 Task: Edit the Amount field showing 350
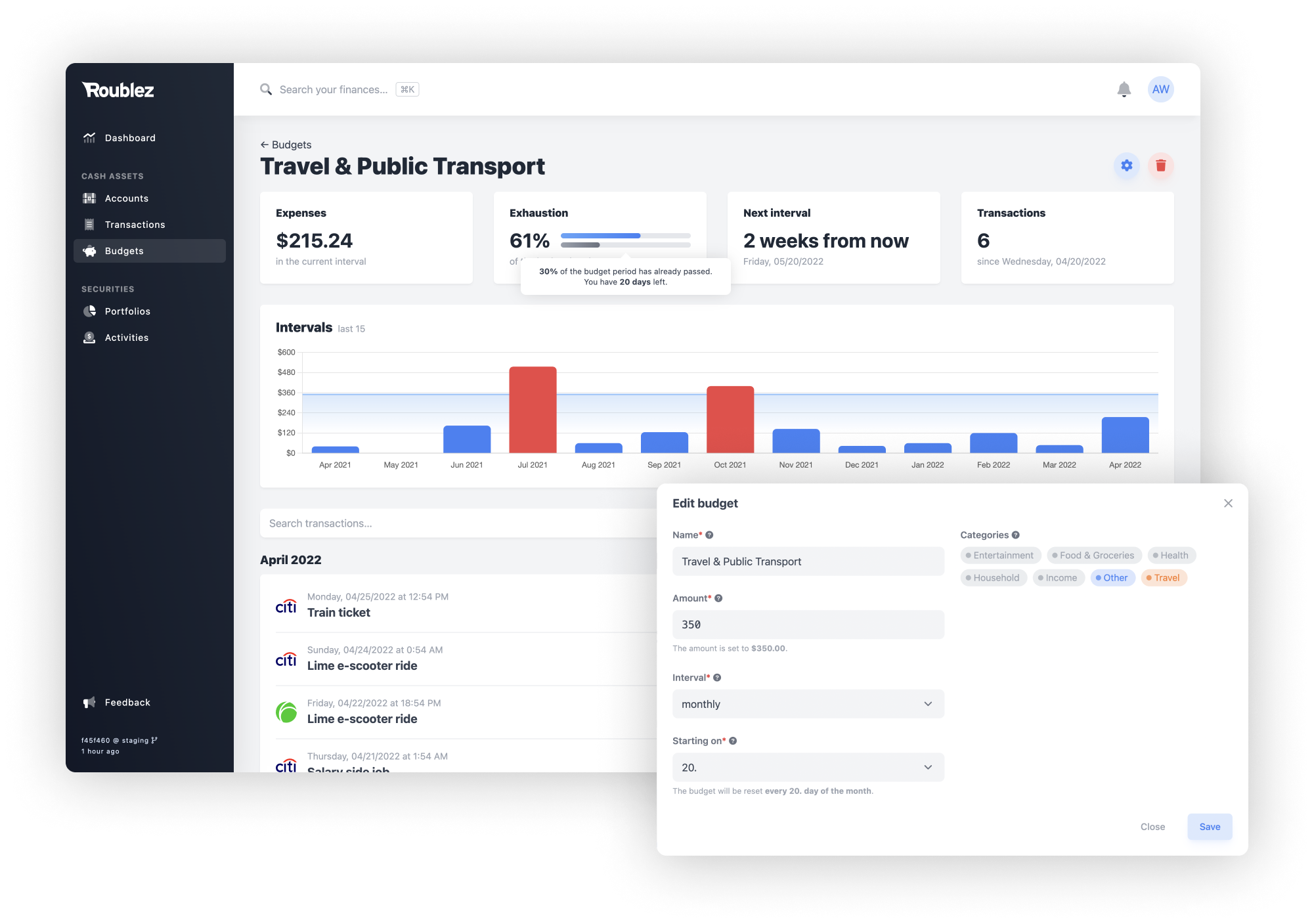[x=808, y=625]
